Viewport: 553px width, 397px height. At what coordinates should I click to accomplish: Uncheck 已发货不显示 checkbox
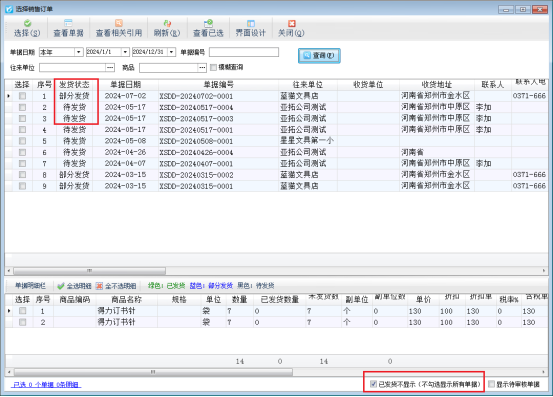pyautogui.click(x=373, y=384)
